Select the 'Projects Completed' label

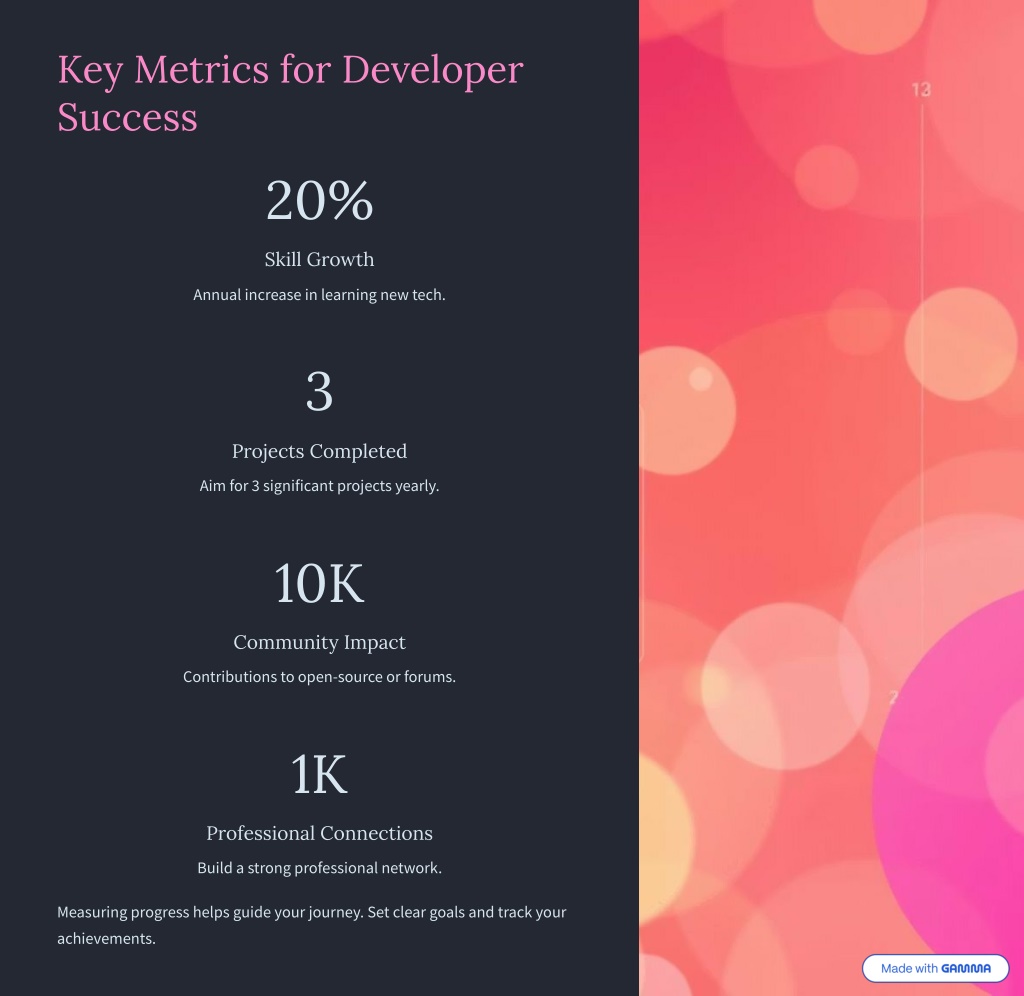(319, 451)
